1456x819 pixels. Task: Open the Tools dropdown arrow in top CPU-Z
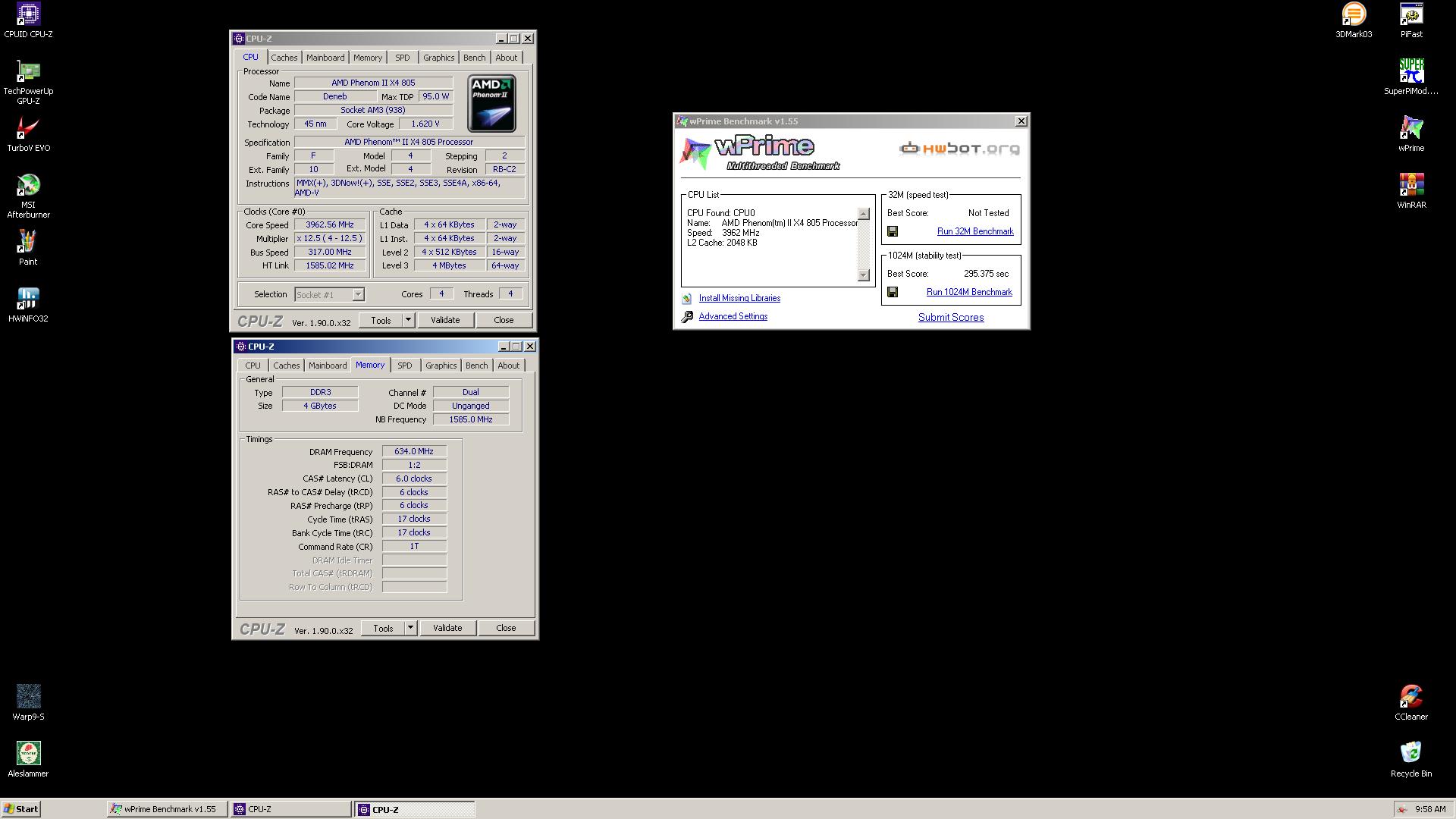click(408, 320)
